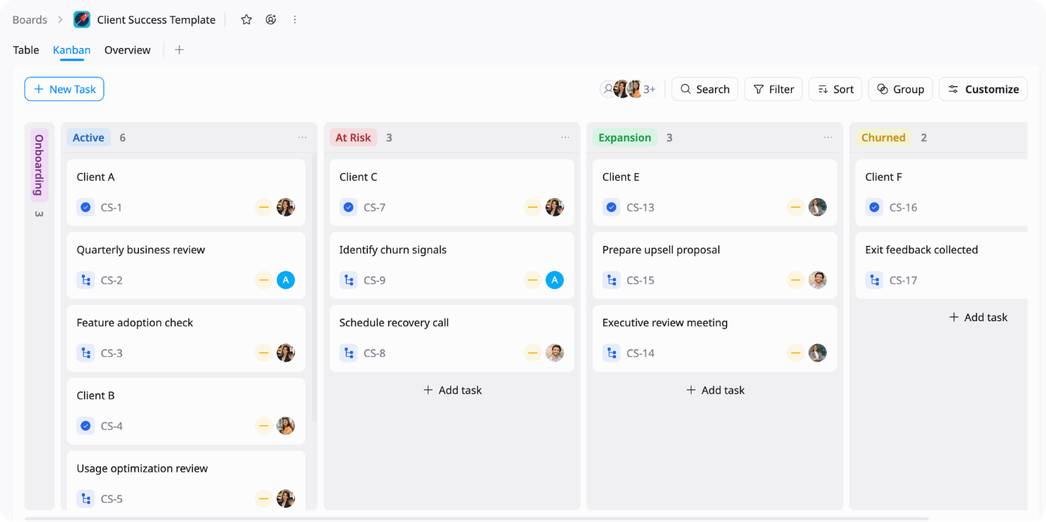This screenshot has width=1046, height=522.
Task: Click the Active column vertical scrollbar
Action: pos(315,288)
